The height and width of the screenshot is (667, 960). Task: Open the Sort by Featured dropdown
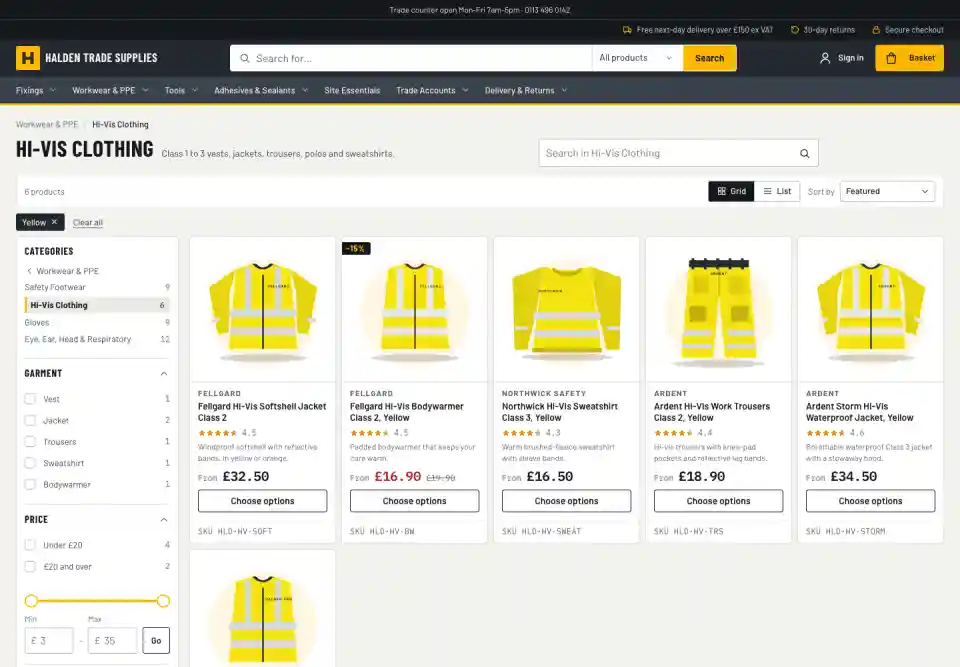pos(887,191)
